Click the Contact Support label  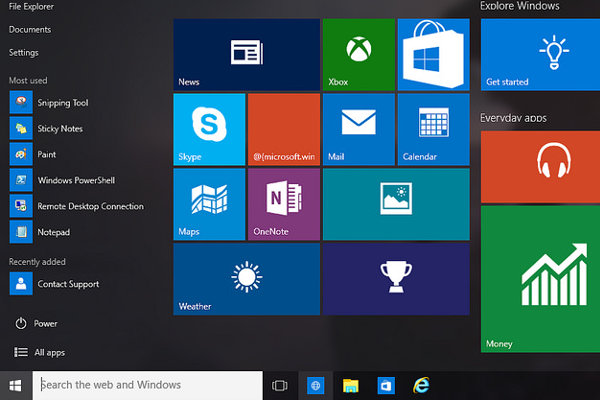68,284
